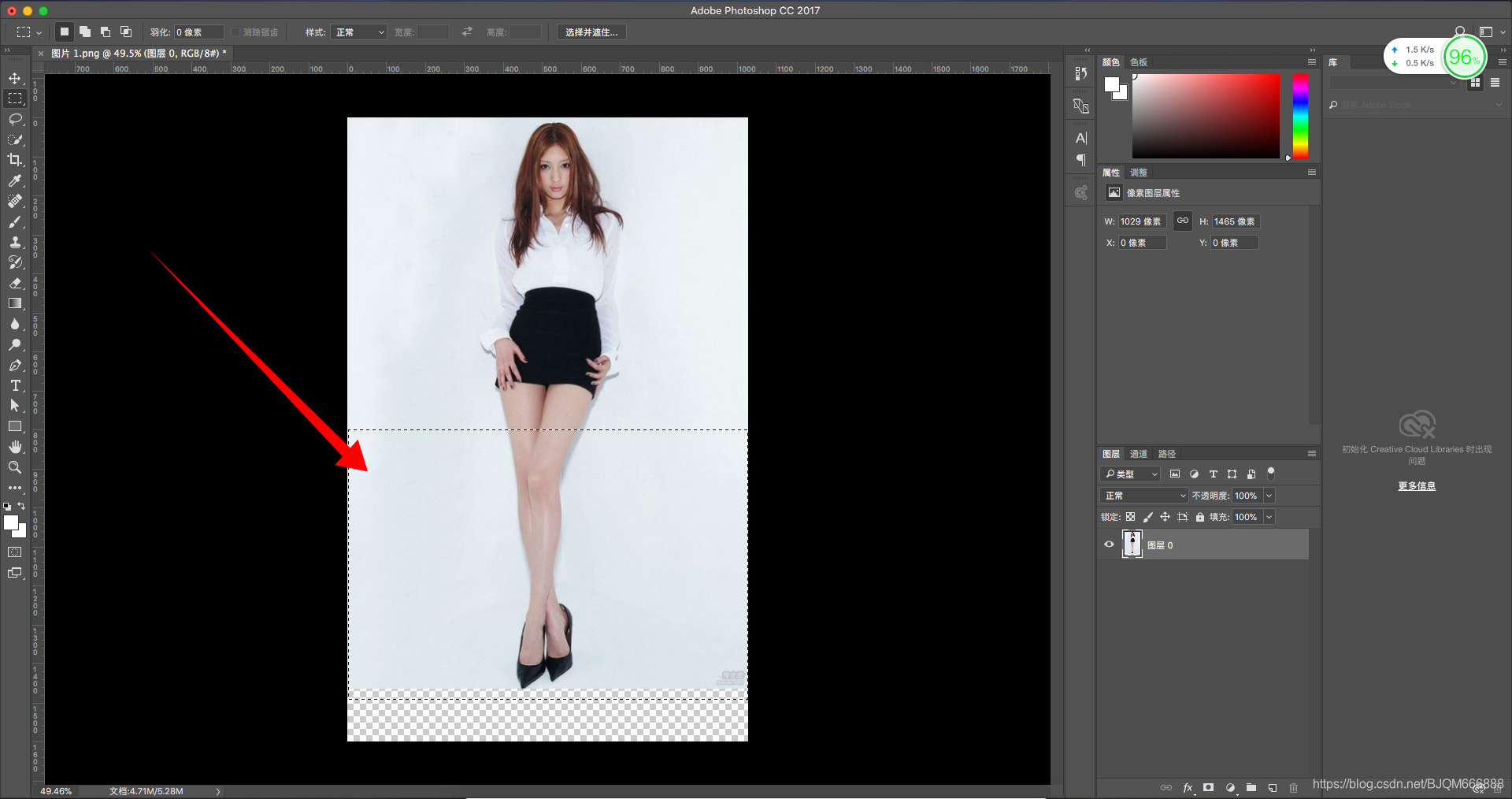This screenshot has width=1512, height=799.
Task: Pick a color in the red color field
Action: (1206, 116)
